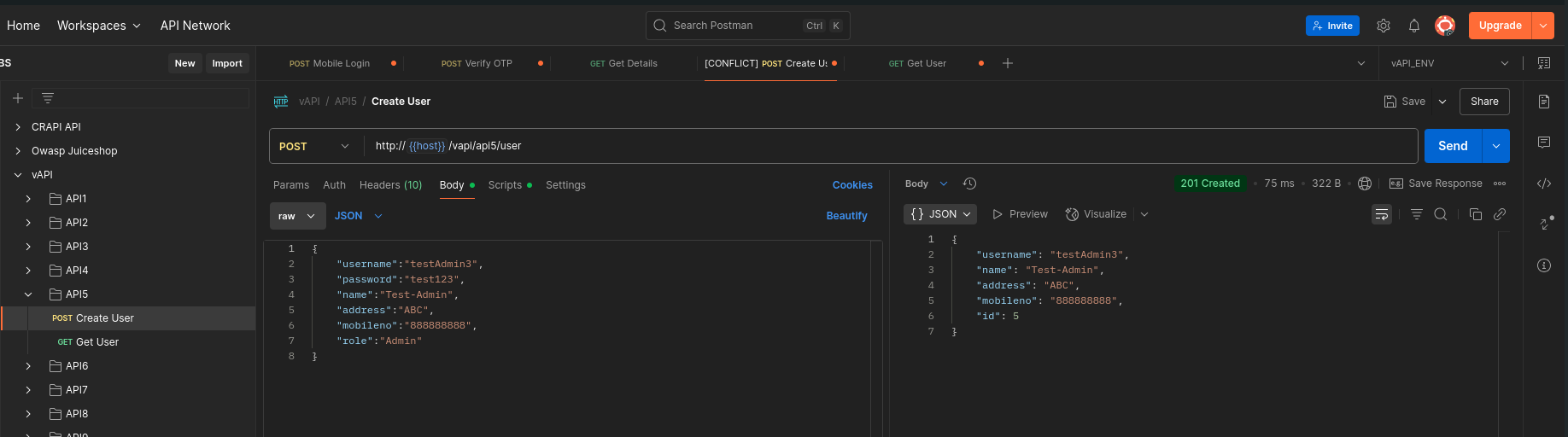
Task: Switch to the Headers tab
Action: click(390, 185)
